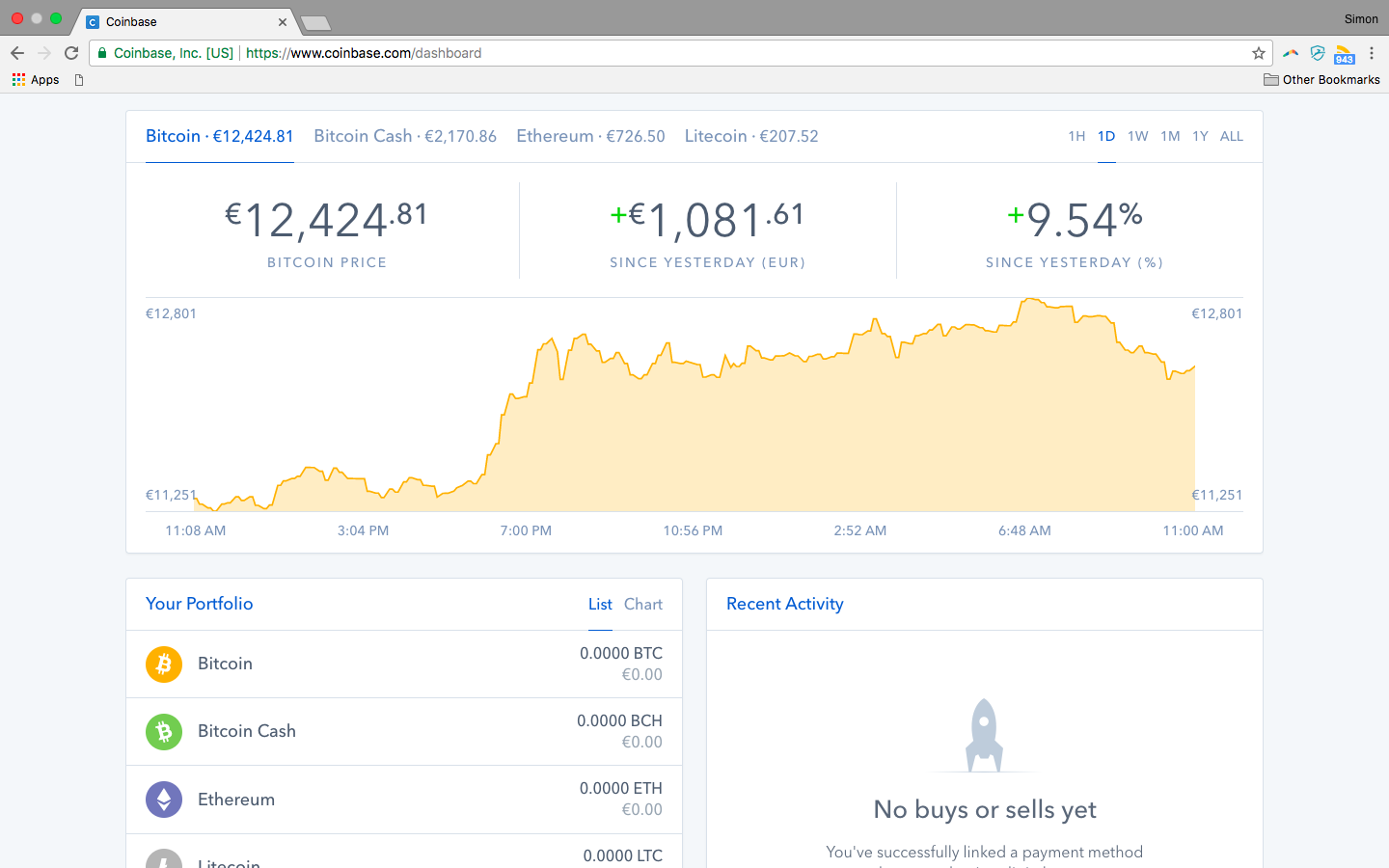Viewport: 1389px width, 868px height.
Task: Open the Ethereum portfolio row
Action: coord(404,800)
